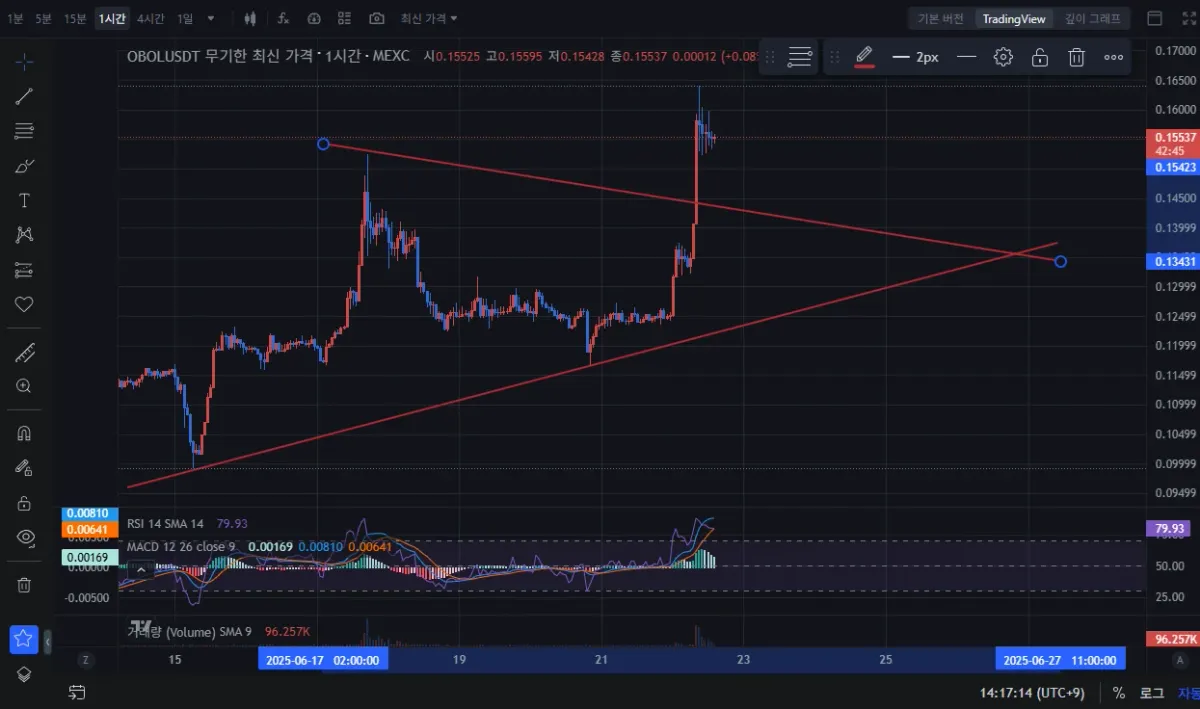The width and height of the screenshot is (1200, 709).
Task: Click the 2025-06-17 02:00:00 time marker
Action: tap(323, 660)
